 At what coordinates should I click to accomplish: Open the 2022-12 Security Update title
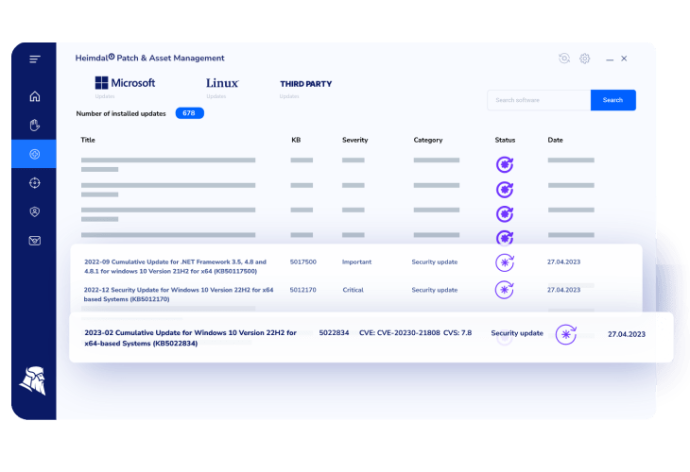coord(178,294)
